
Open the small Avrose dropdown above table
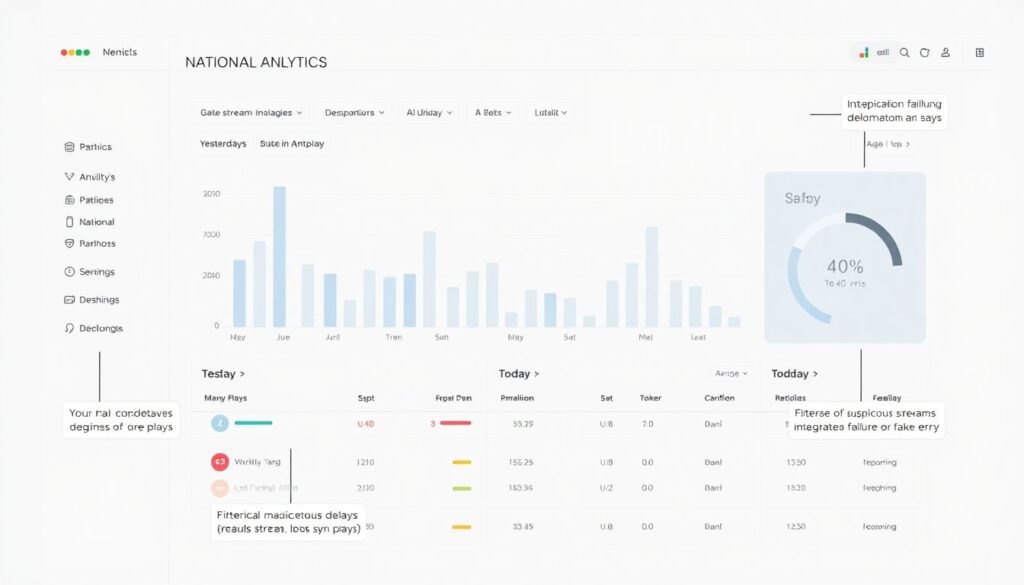pos(730,373)
